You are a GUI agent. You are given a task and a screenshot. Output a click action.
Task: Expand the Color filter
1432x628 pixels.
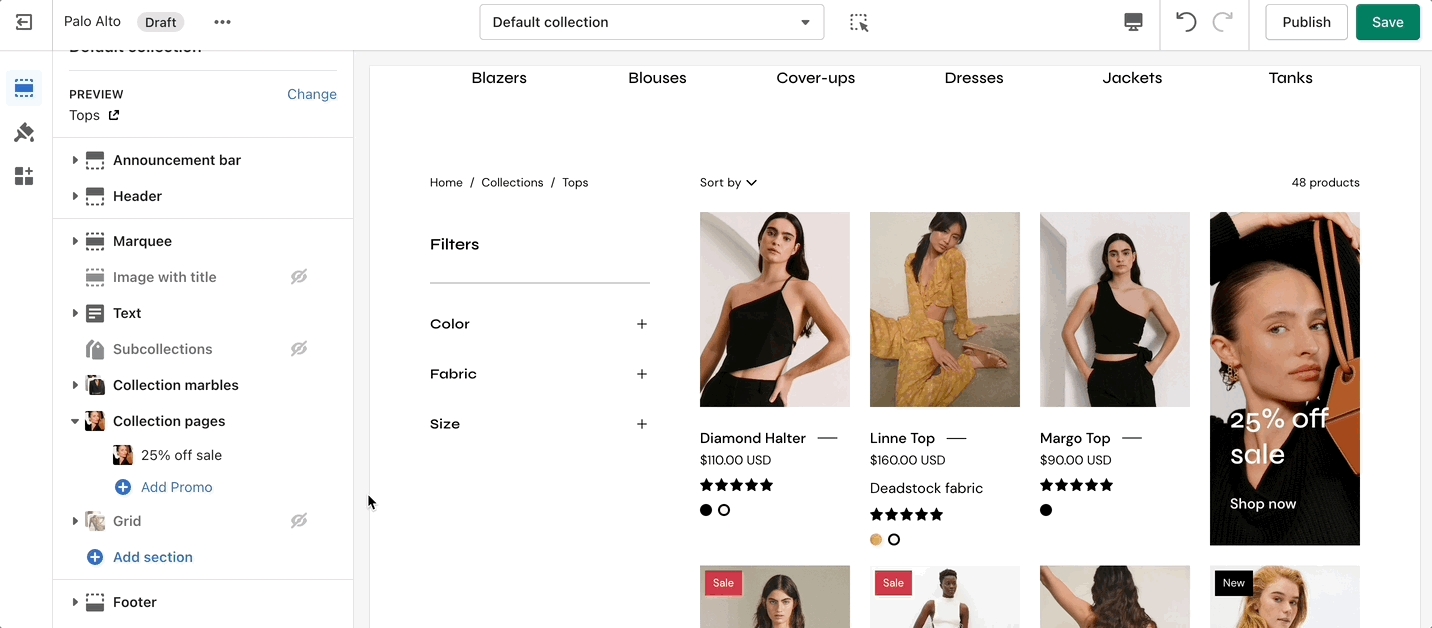click(641, 324)
